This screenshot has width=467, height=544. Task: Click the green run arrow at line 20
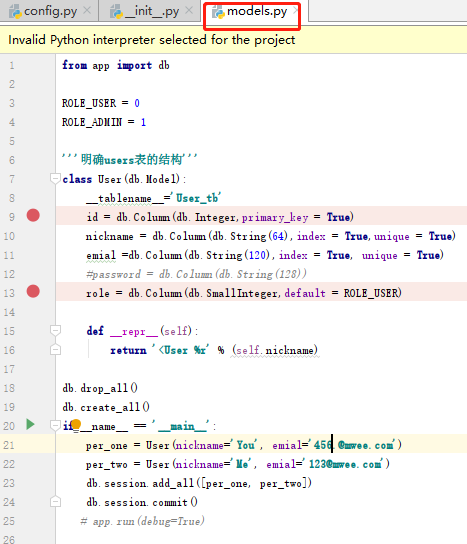coord(30,424)
